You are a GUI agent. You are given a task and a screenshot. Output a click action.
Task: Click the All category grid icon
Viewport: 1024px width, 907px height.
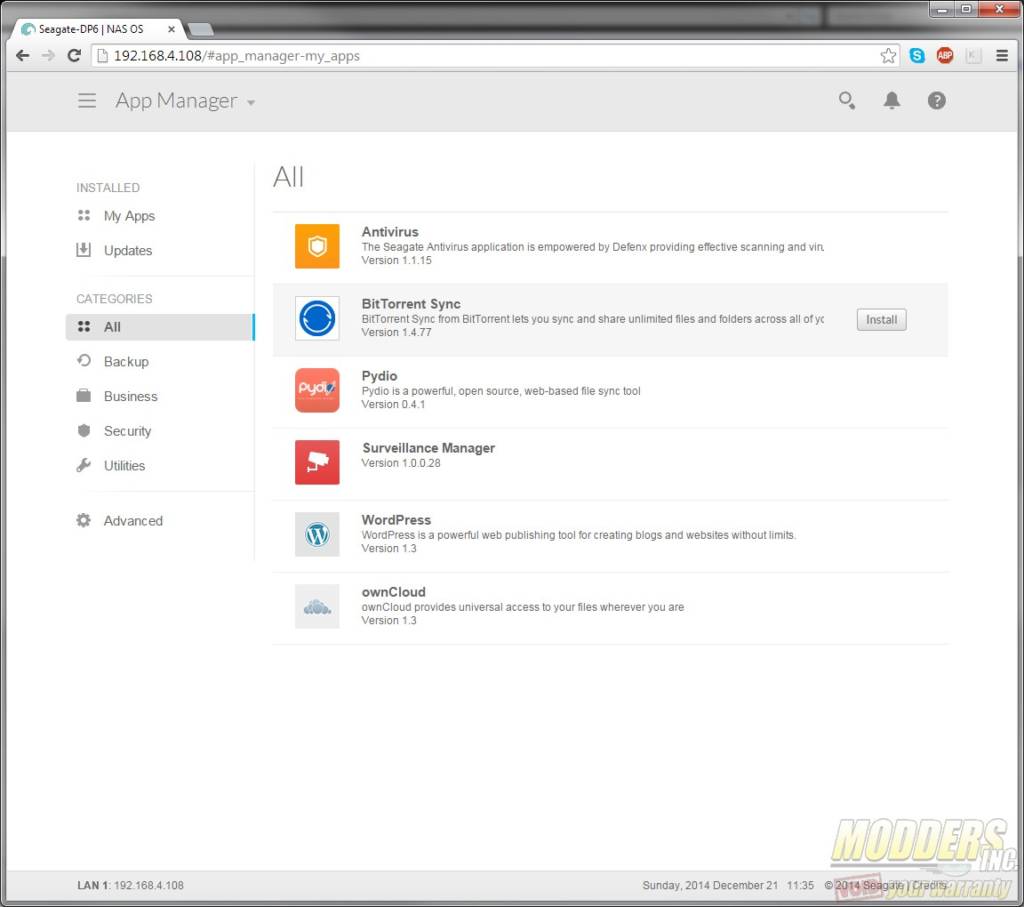[84, 326]
